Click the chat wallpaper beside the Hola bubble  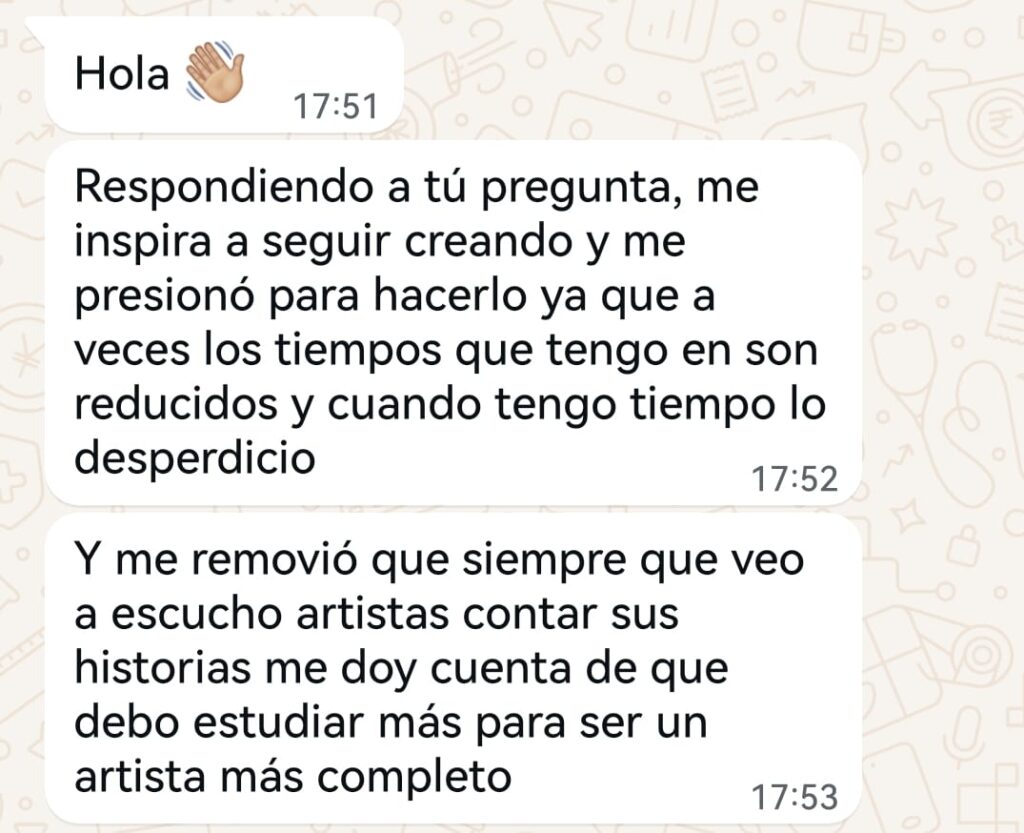(x=653, y=72)
